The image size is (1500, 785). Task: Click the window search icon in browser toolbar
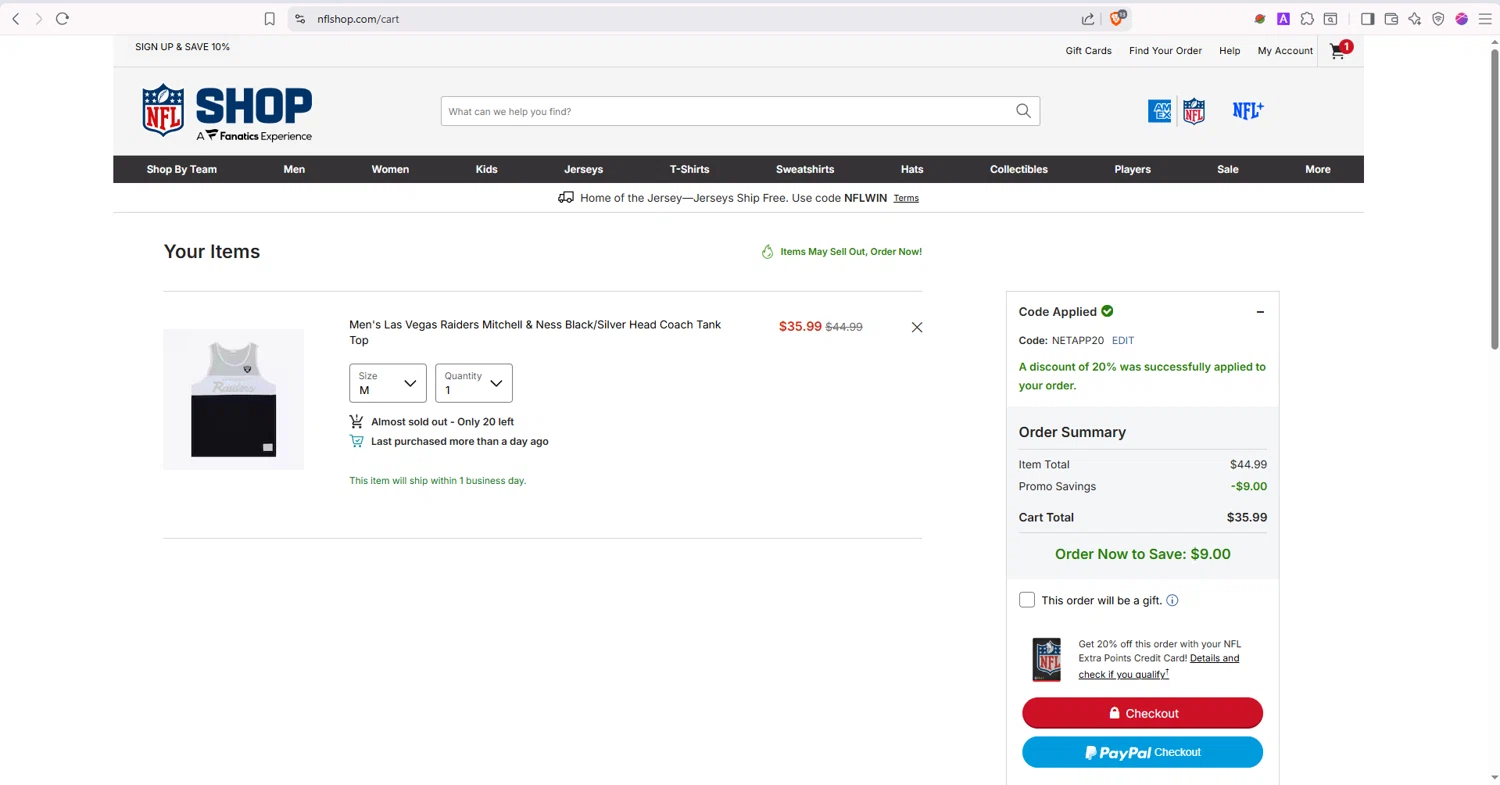[x=1331, y=19]
